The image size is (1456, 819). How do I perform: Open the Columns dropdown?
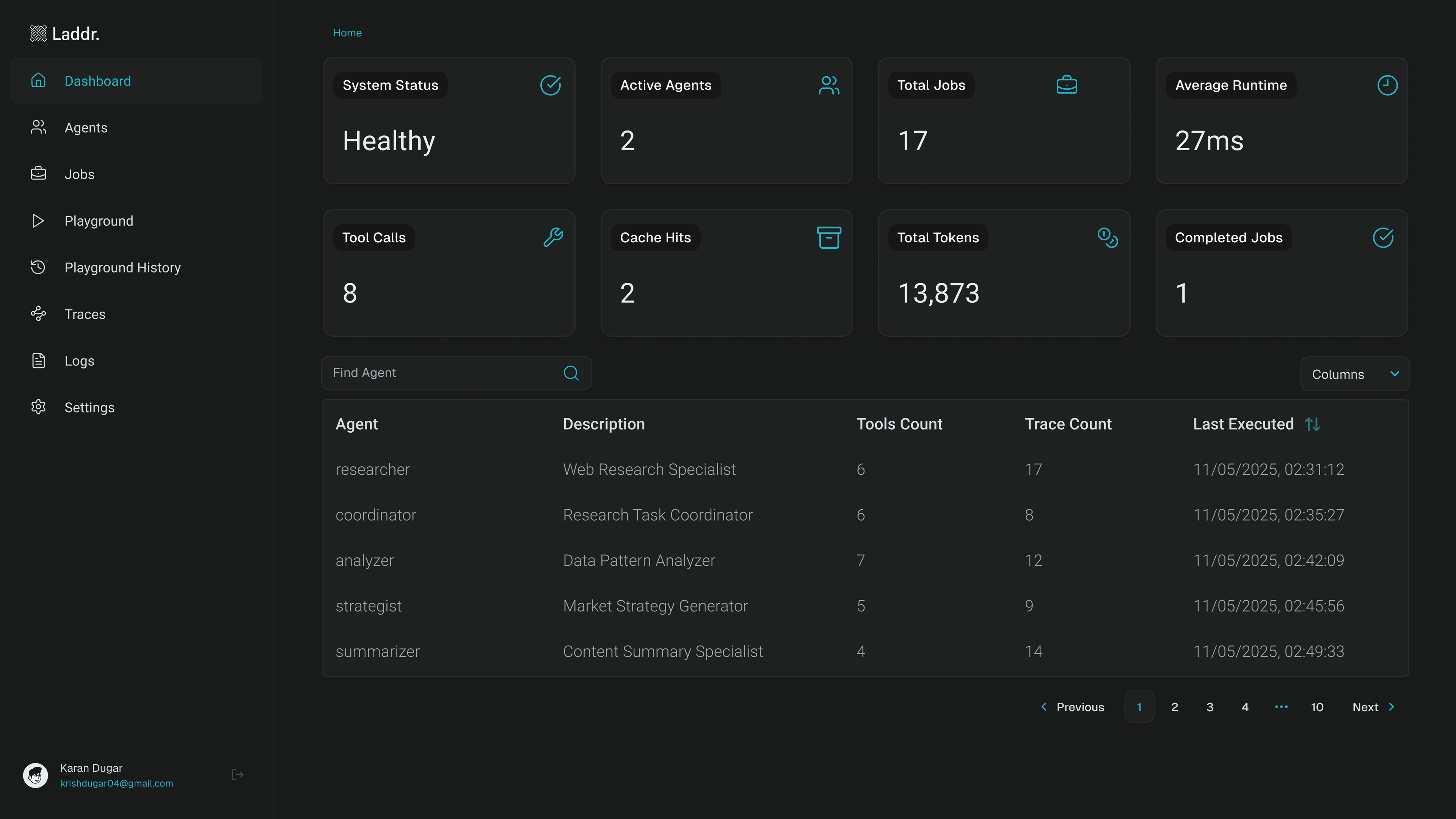pos(1354,373)
